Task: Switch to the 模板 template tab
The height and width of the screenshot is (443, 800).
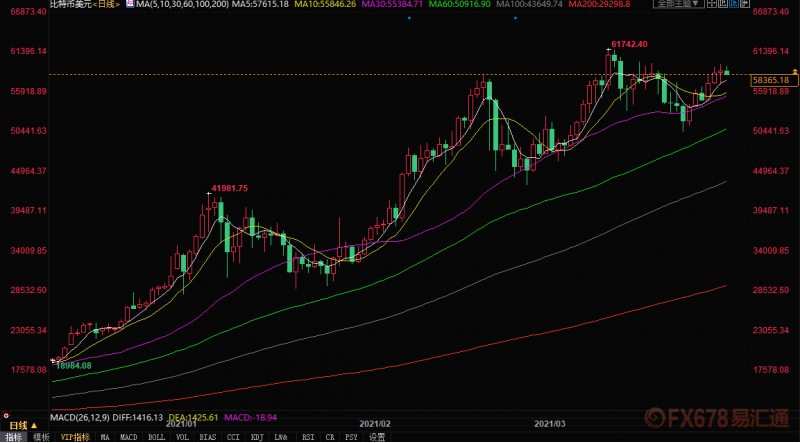Action: point(41,437)
